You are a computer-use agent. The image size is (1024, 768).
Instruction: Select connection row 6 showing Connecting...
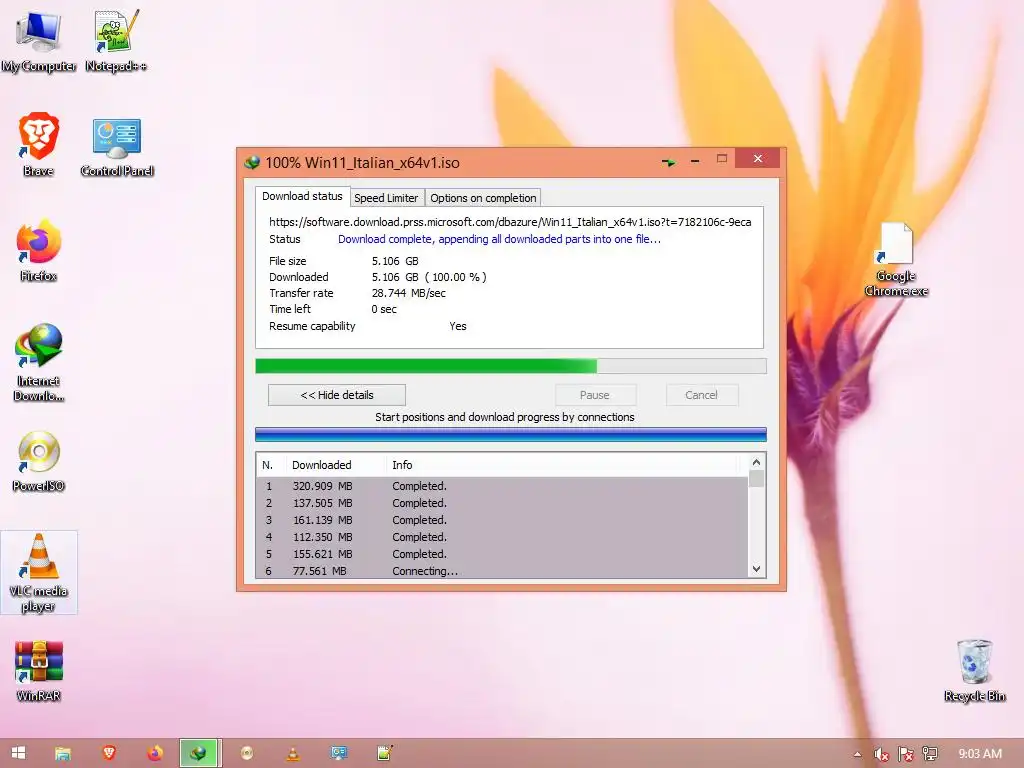[503, 570]
